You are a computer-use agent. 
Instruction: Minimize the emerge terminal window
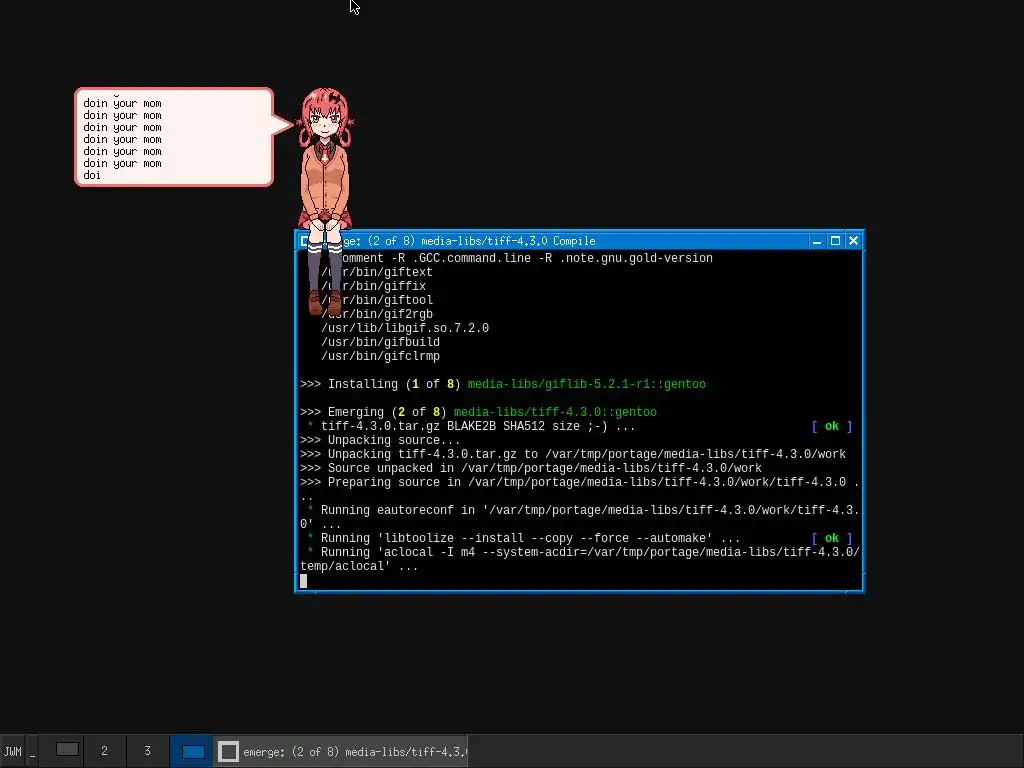tap(817, 241)
